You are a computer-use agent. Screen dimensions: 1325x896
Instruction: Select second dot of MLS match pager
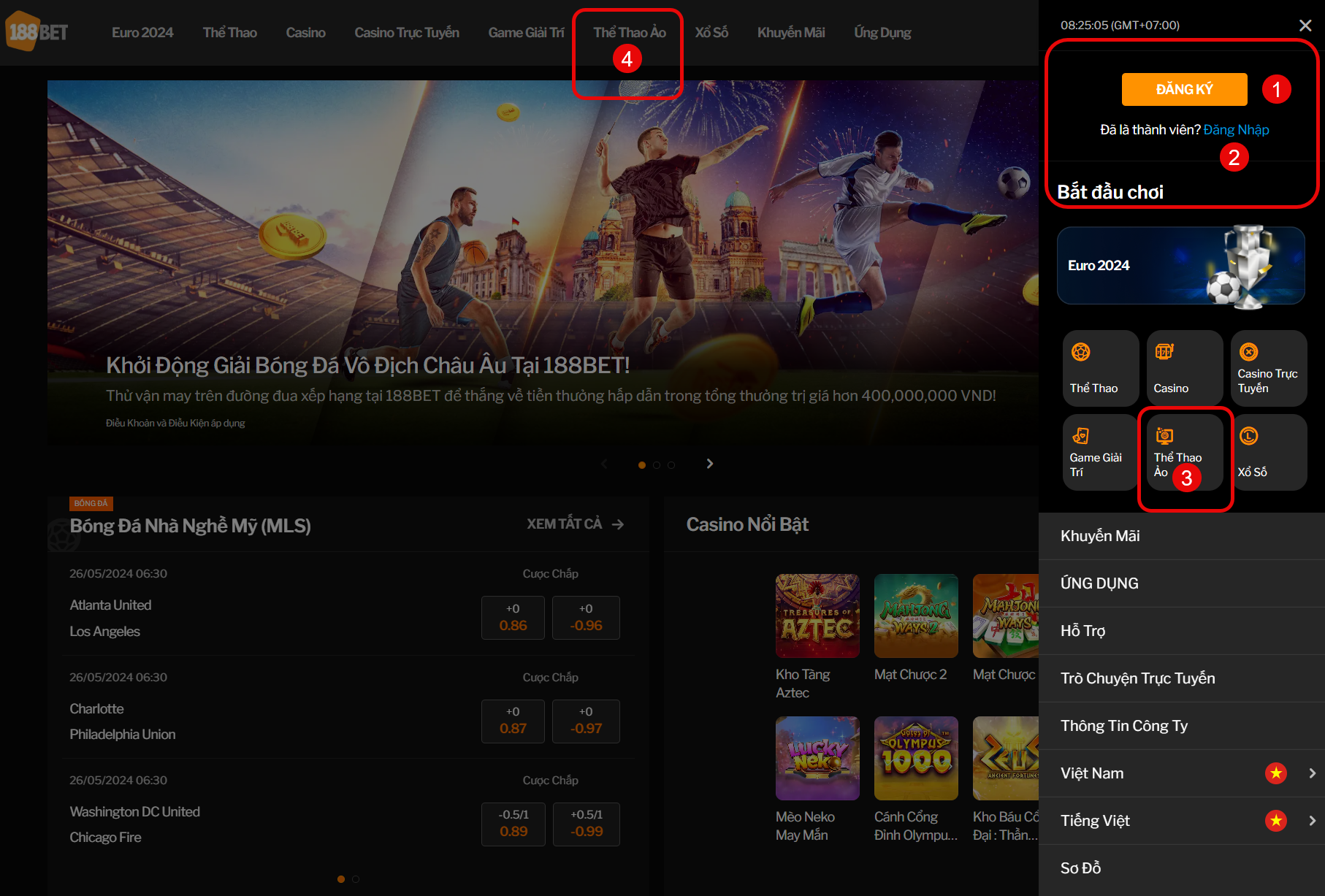point(356,879)
